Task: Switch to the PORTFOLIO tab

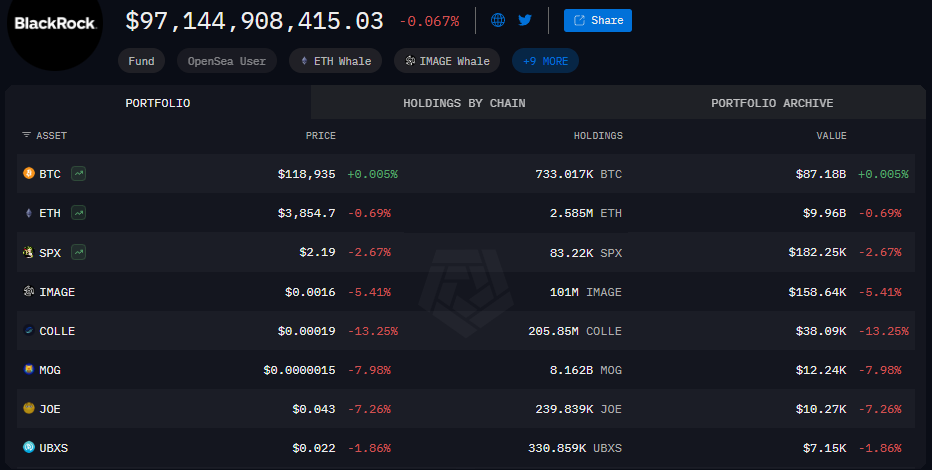Action: pyautogui.click(x=158, y=103)
